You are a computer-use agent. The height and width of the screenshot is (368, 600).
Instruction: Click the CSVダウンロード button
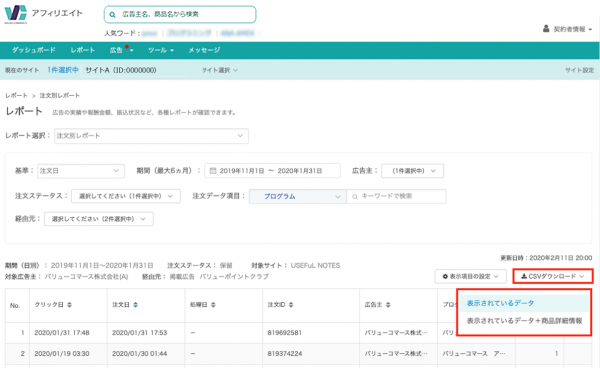click(553, 276)
